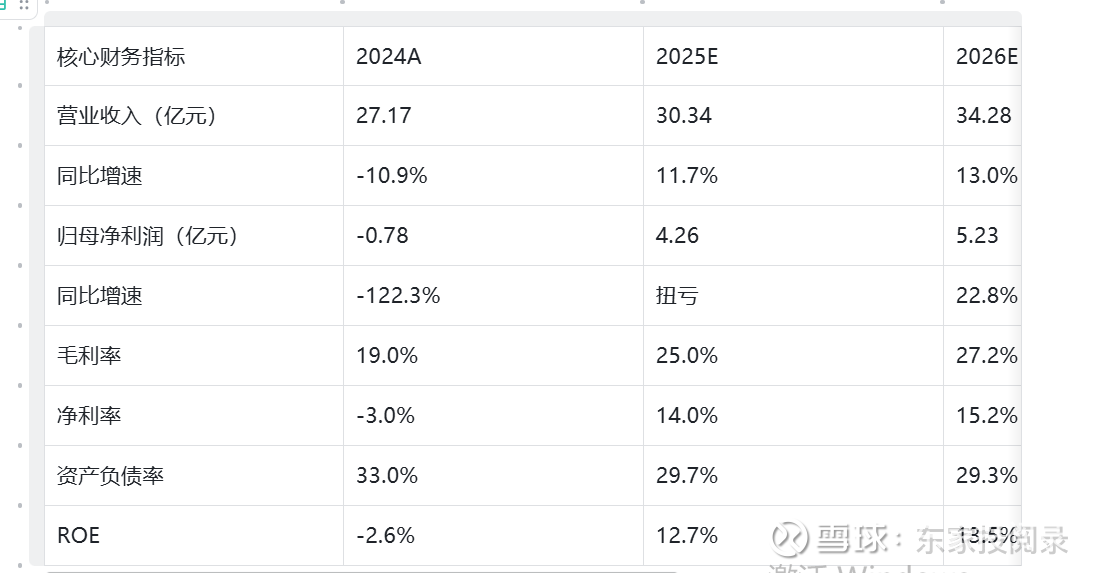Click row divider dot between 资产负债率 and ROE

tap(20, 505)
